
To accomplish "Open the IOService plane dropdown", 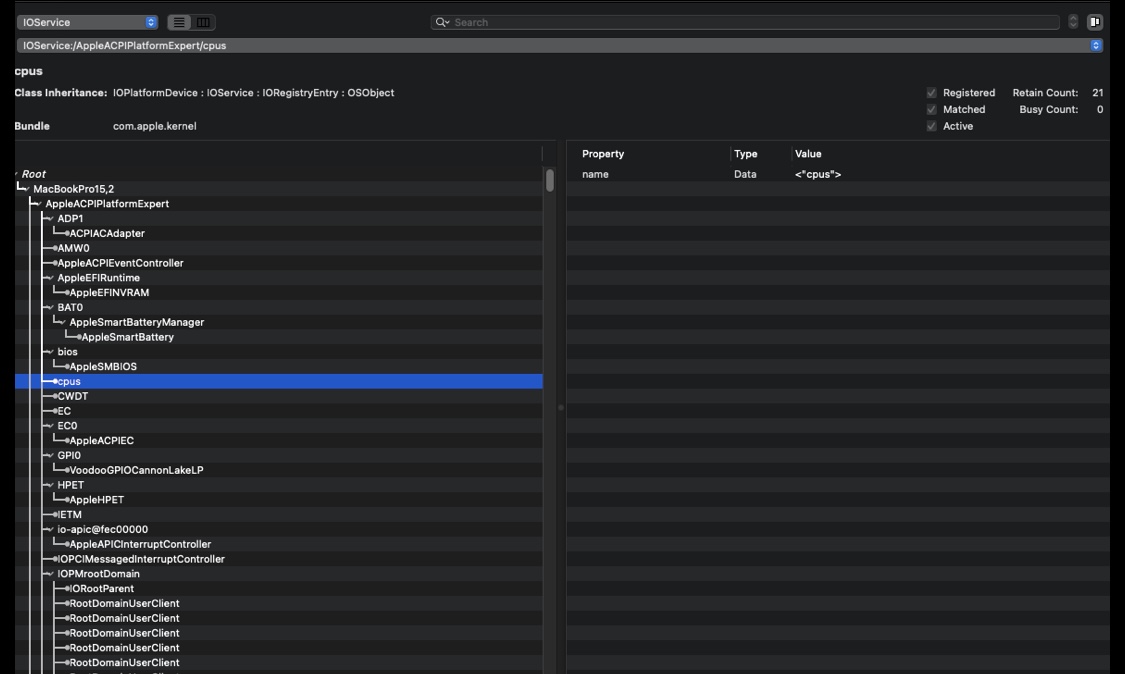I will [x=88, y=22].
